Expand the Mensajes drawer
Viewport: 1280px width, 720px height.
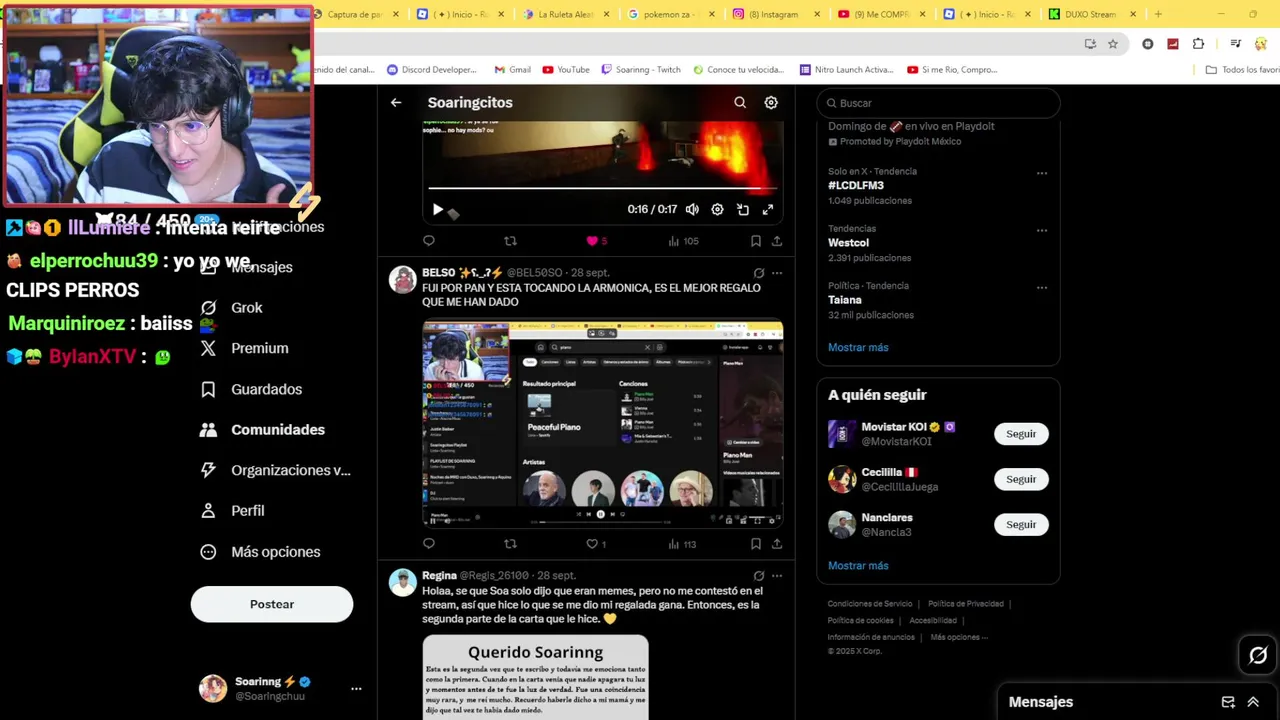tap(1253, 702)
